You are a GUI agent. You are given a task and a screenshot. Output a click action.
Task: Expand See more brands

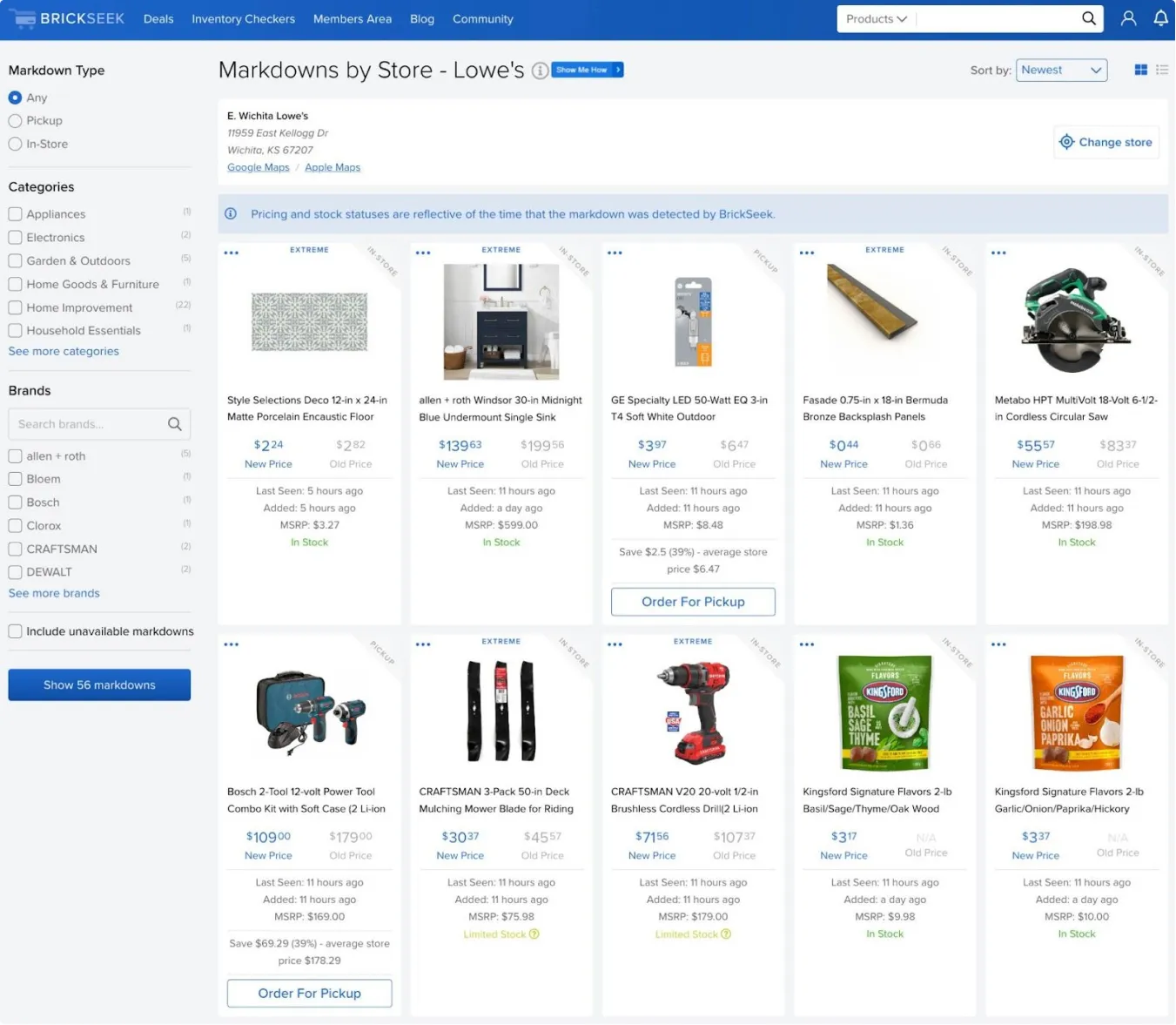pyautogui.click(x=54, y=594)
